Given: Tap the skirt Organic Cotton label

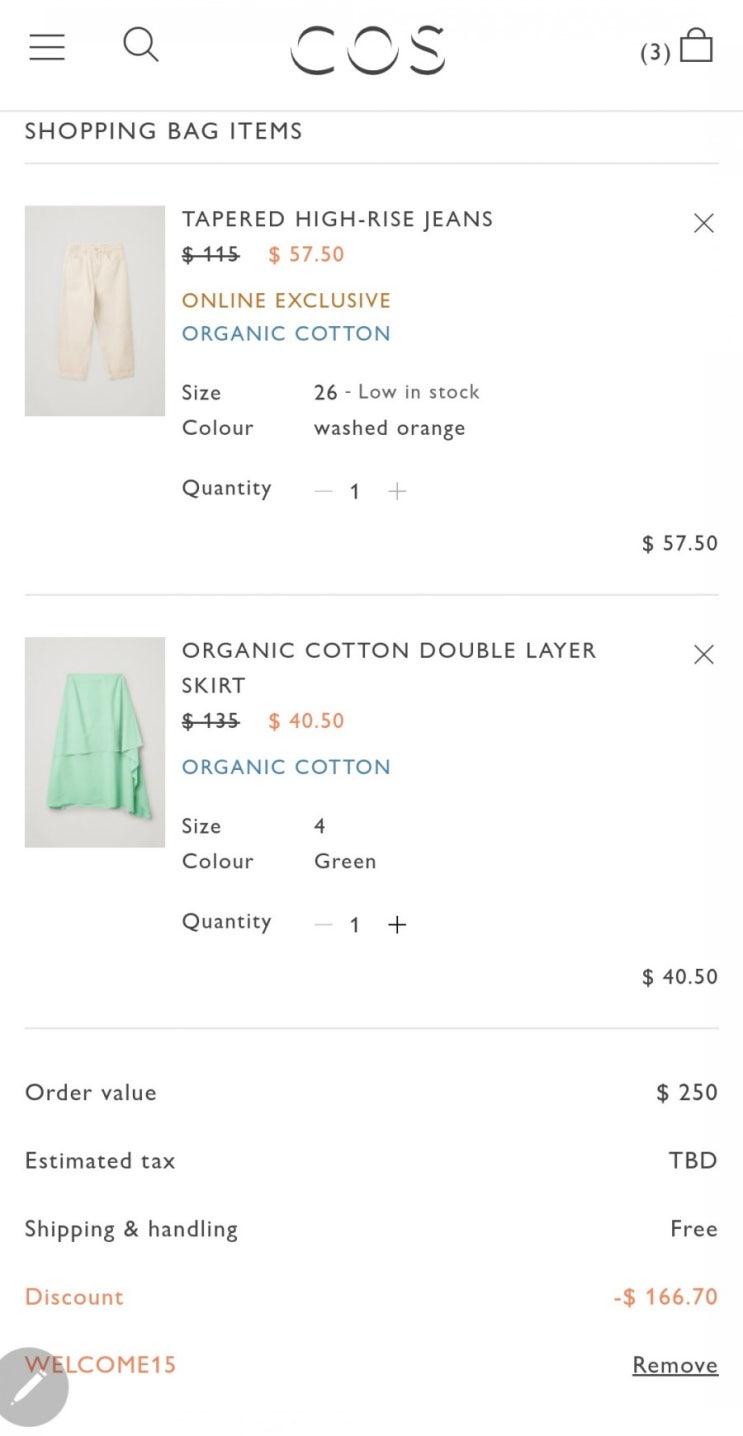Looking at the screenshot, I should pyautogui.click(x=286, y=767).
